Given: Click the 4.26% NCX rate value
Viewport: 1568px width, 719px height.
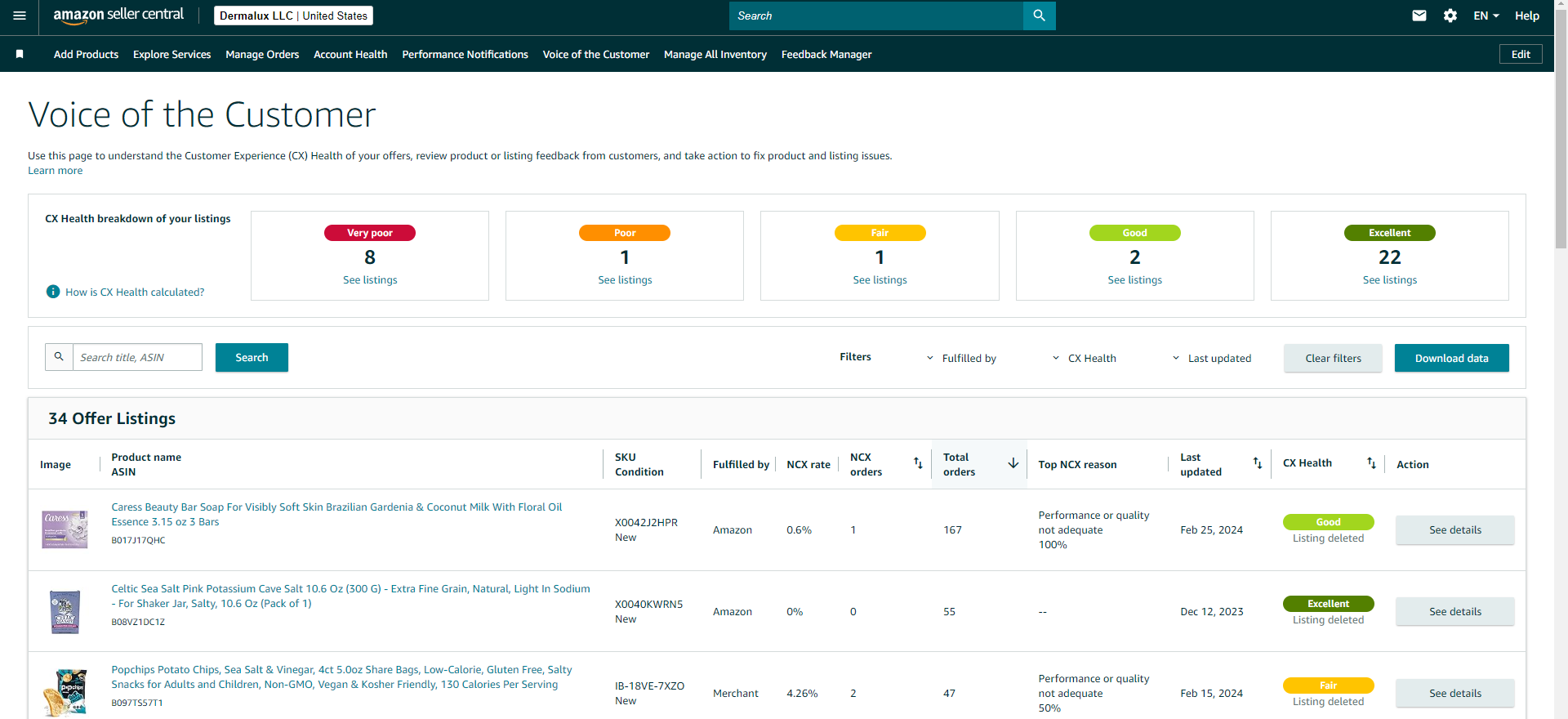Looking at the screenshot, I should (x=802, y=693).
